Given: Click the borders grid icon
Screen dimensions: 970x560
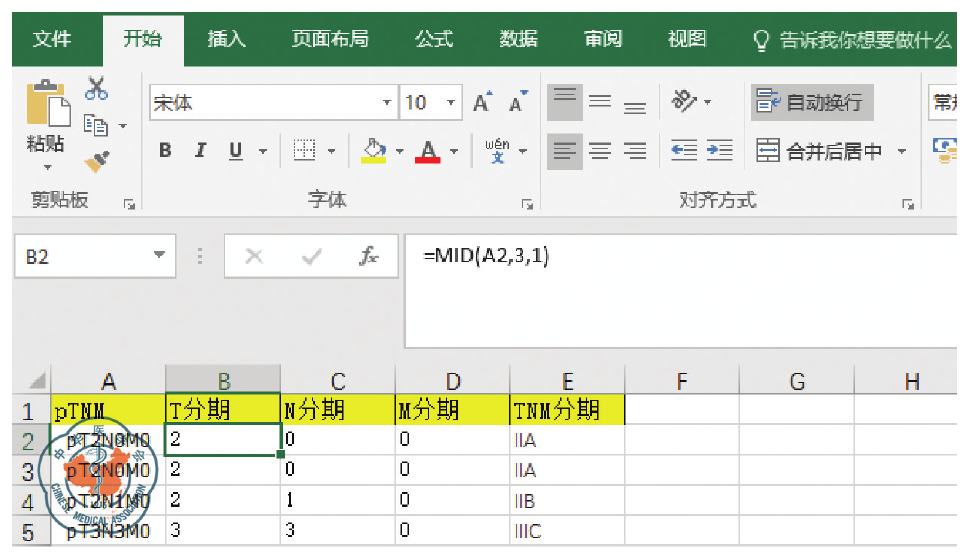Looking at the screenshot, I should pyautogui.click(x=304, y=151).
